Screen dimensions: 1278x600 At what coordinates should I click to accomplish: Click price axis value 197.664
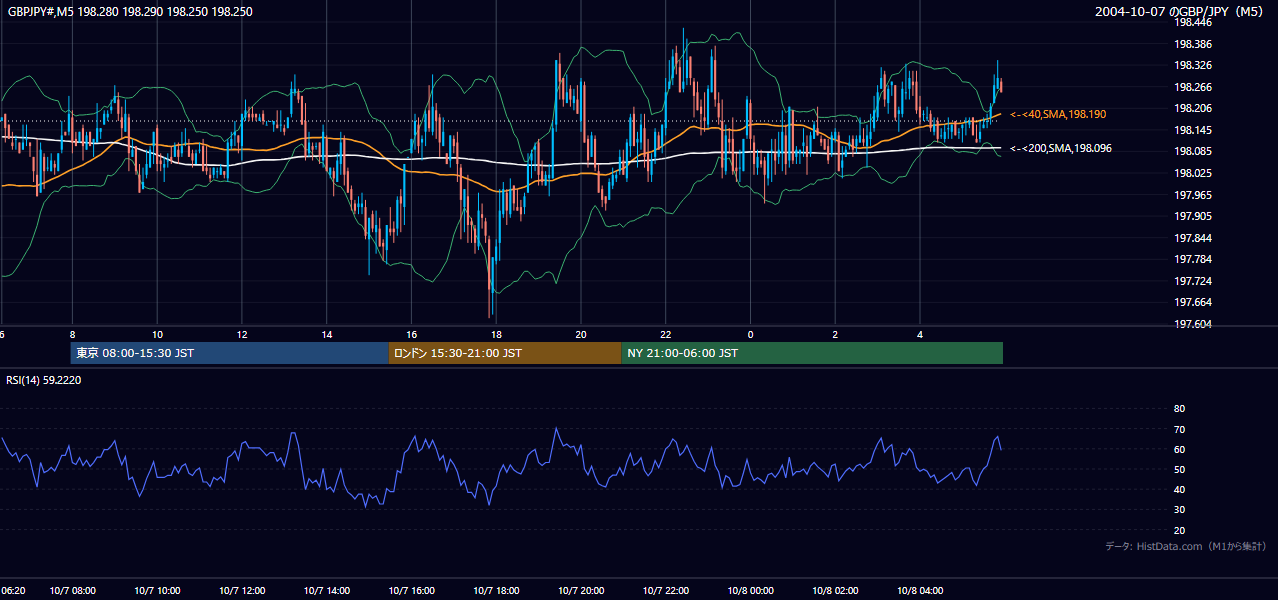(1193, 302)
